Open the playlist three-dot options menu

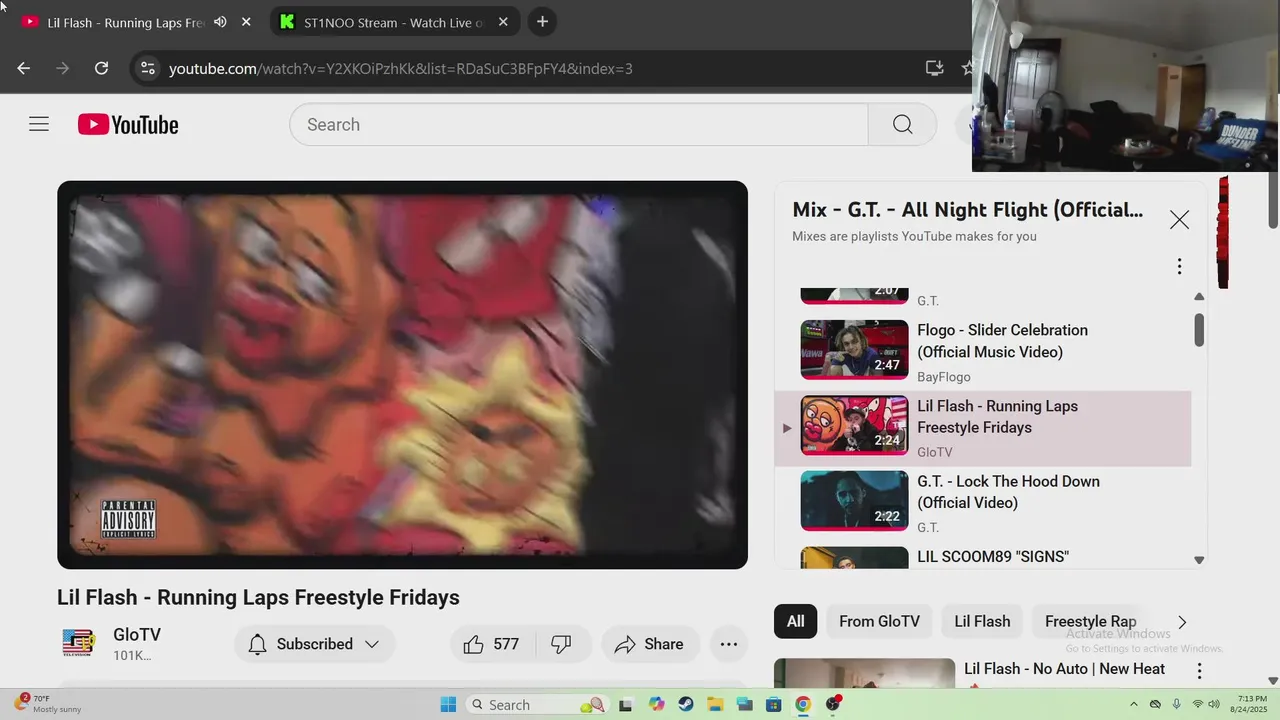tap(1179, 266)
